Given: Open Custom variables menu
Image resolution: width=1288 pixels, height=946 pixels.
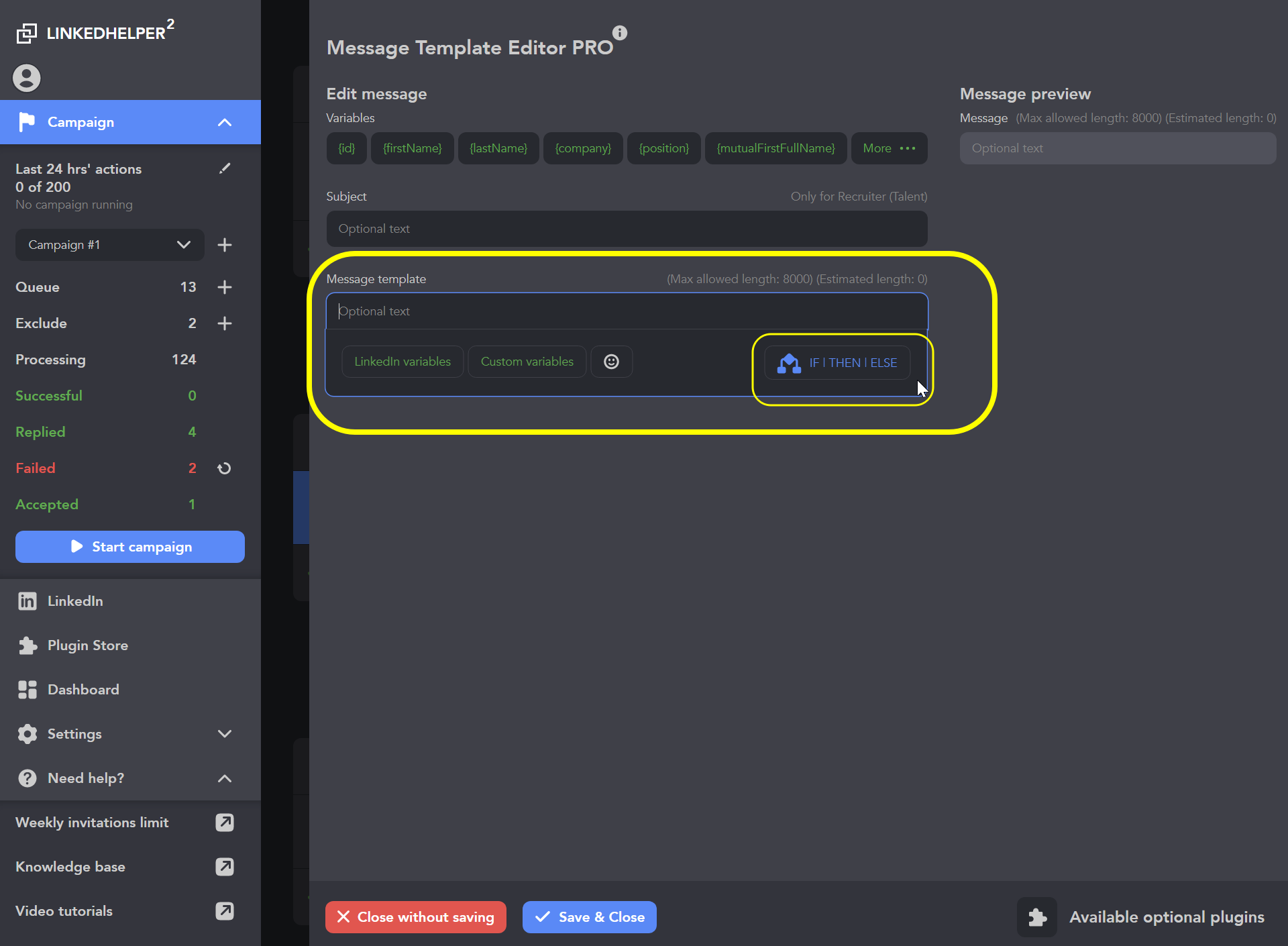Looking at the screenshot, I should 527,362.
